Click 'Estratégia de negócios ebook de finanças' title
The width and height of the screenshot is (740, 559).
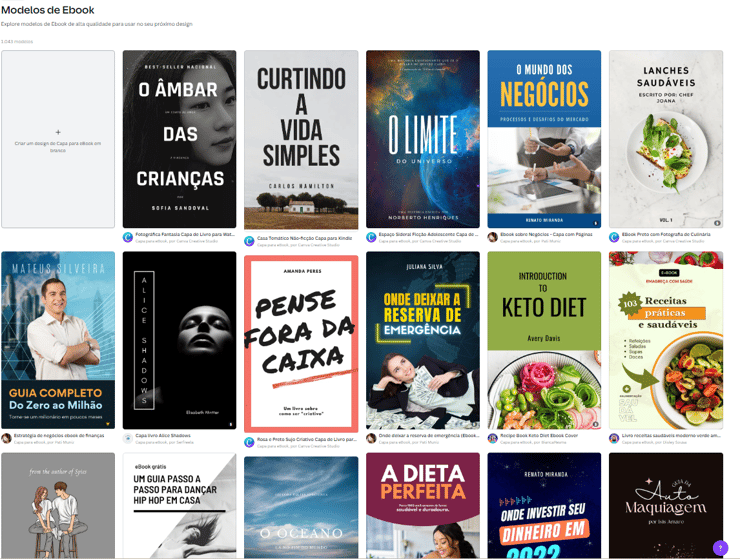coord(59,435)
